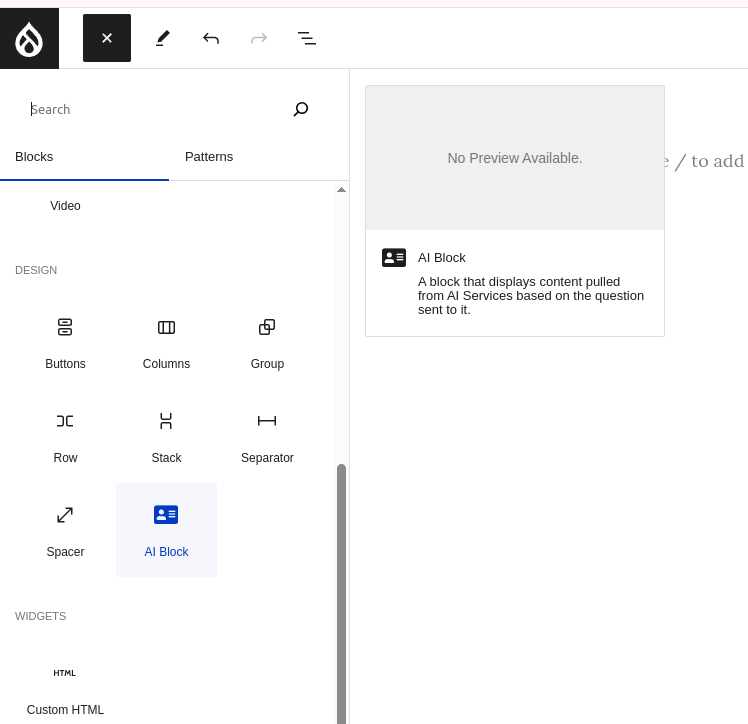
Task: Click the block list scrollbar thumb
Action: click(341, 590)
